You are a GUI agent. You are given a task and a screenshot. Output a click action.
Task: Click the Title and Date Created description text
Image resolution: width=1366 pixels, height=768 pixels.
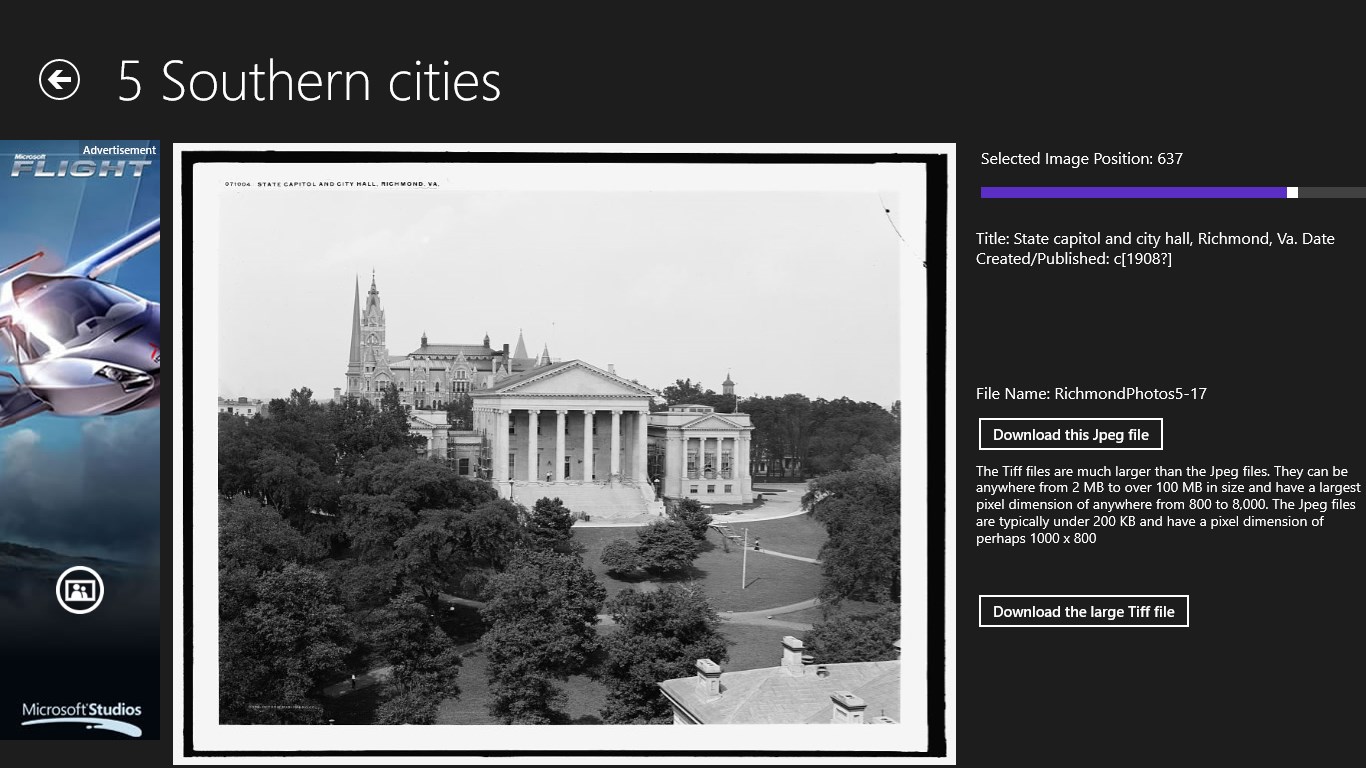(1155, 248)
